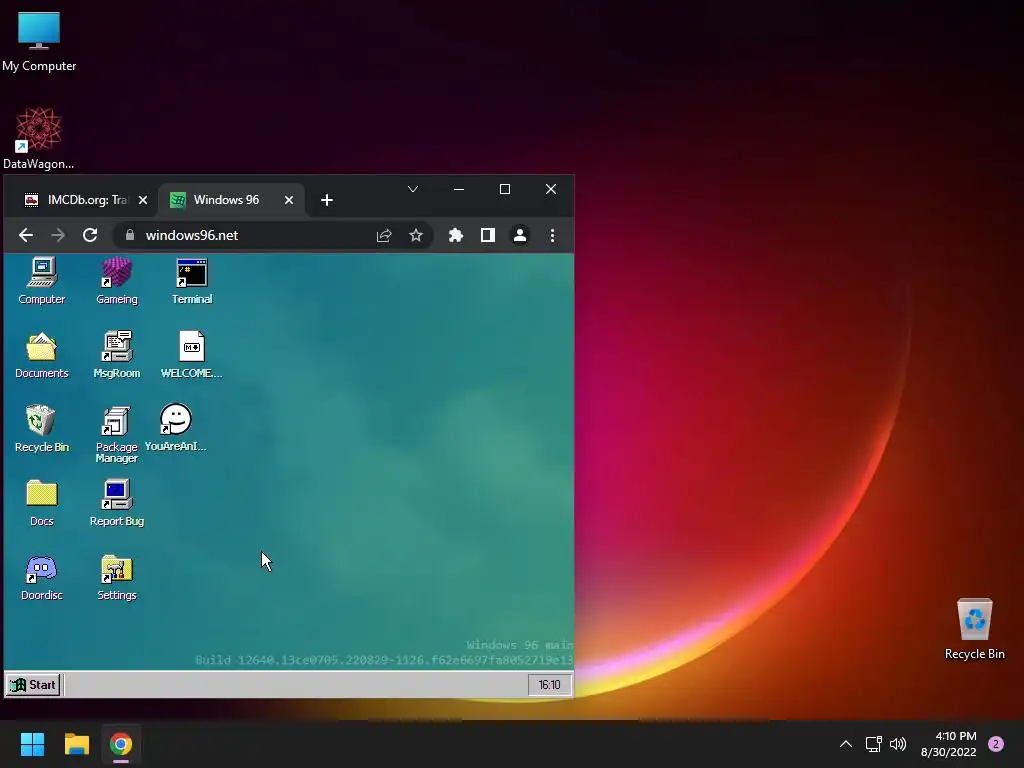1024x768 pixels.
Task: Open the WELCOME markdown file
Action: pyautogui.click(x=192, y=355)
